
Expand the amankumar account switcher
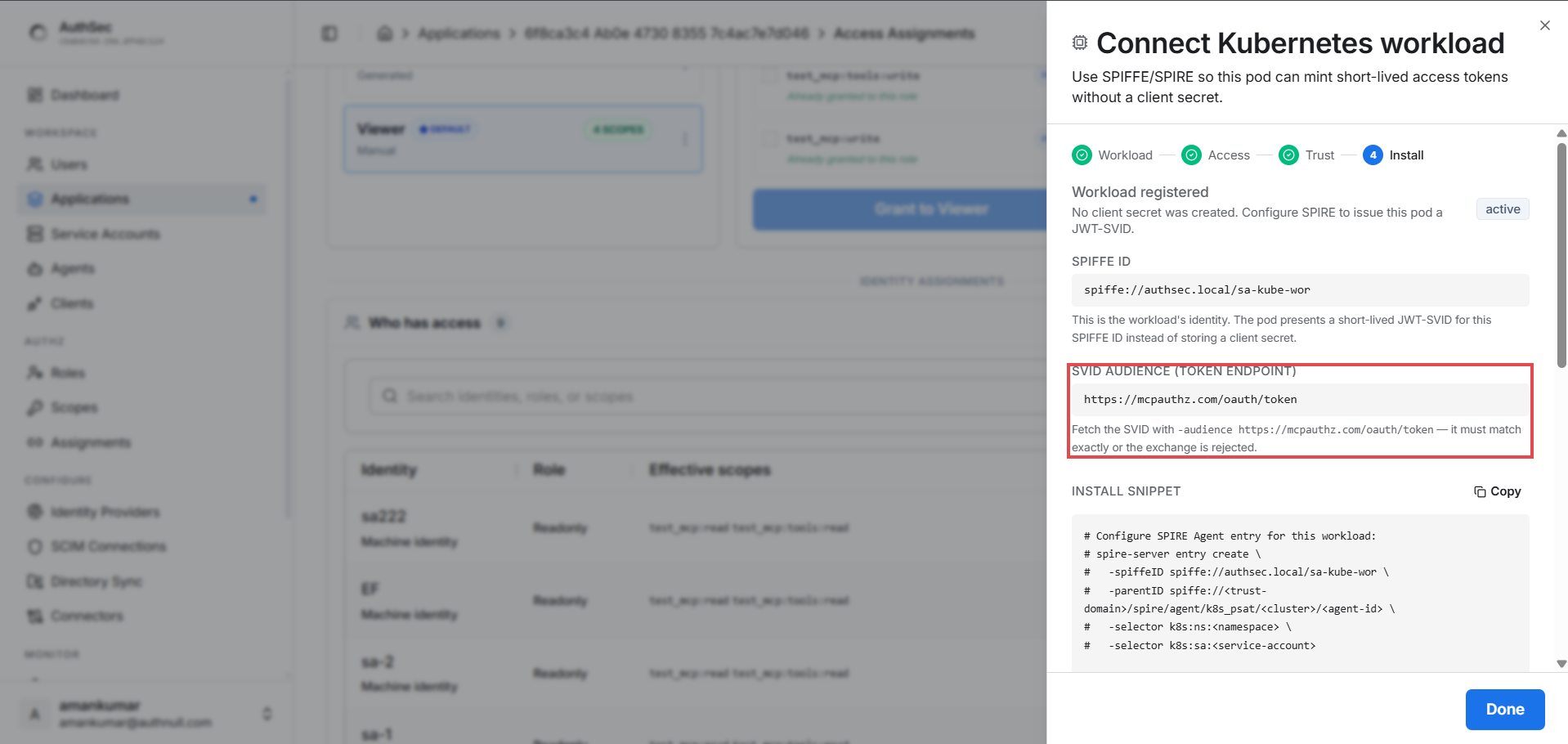pyautogui.click(x=267, y=714)
